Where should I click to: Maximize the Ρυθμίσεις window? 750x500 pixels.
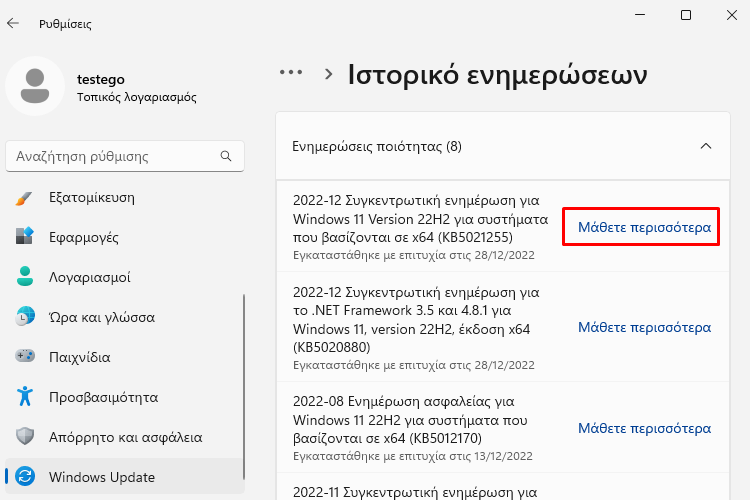(685, 15)
